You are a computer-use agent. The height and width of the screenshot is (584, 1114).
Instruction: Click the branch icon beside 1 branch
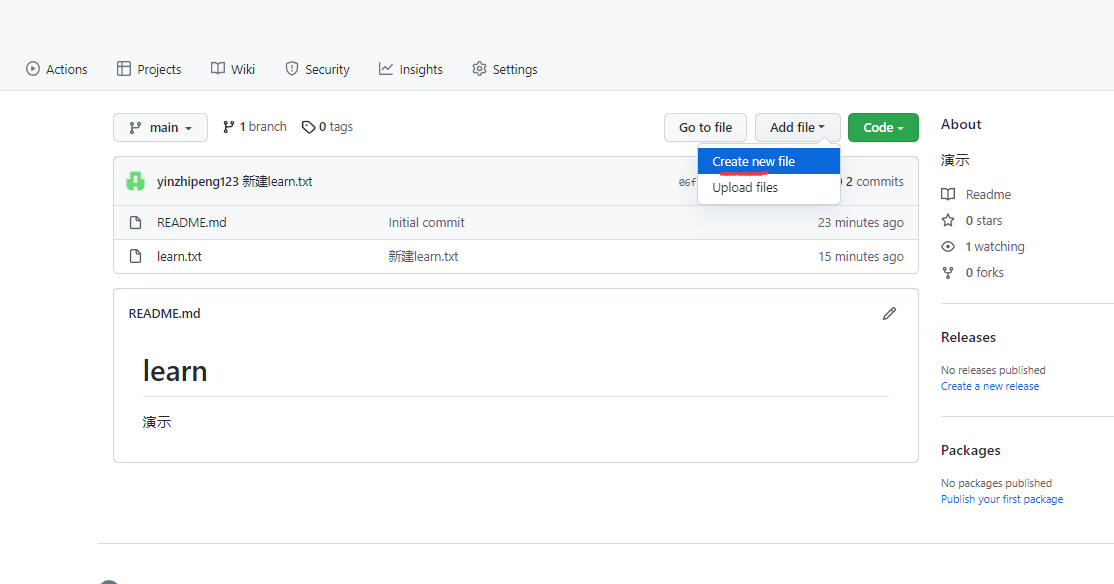(x=228, y=126)
